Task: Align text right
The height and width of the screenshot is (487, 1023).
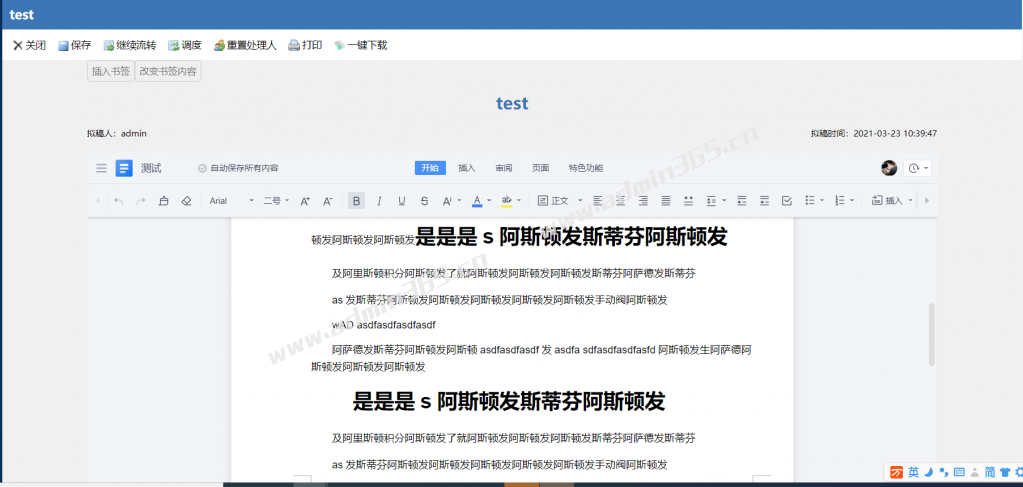Action: pyautogui.click(x=643, y=201)
